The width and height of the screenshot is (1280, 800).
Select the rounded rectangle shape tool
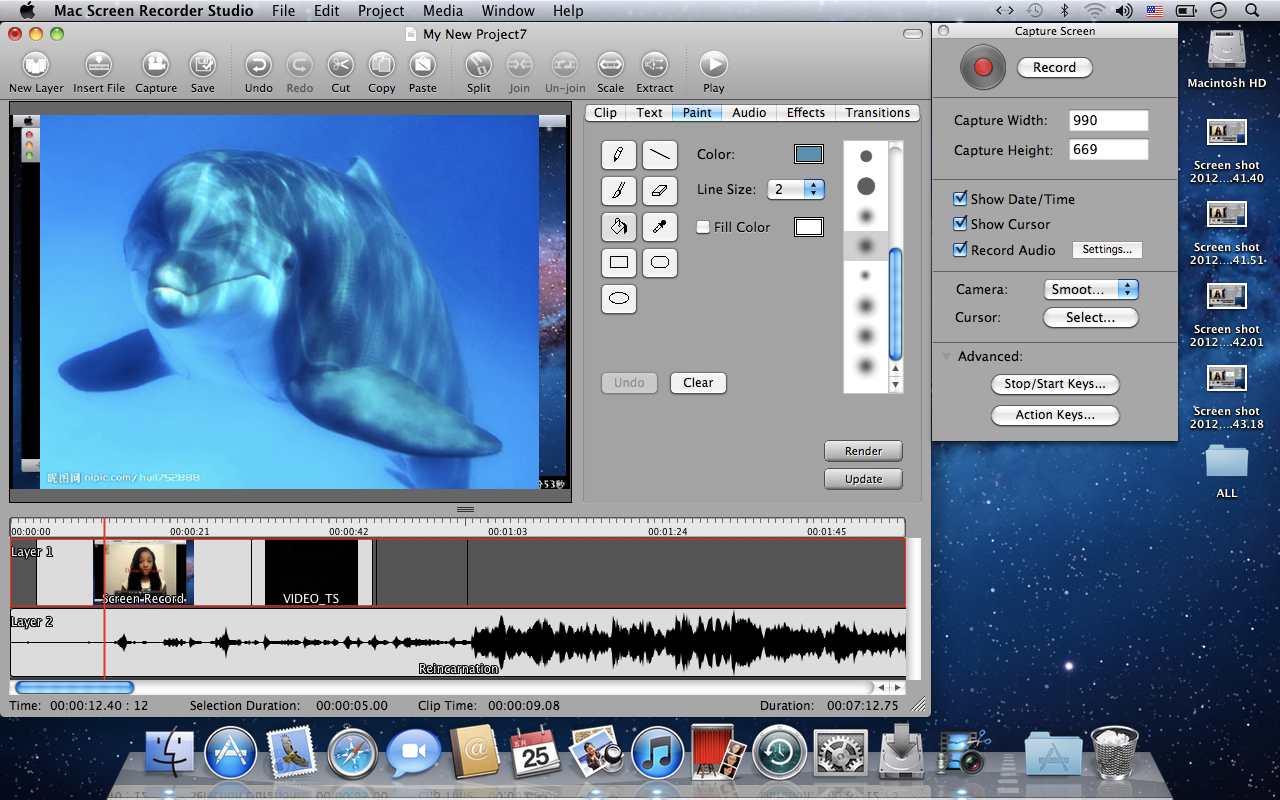(659, 263)
